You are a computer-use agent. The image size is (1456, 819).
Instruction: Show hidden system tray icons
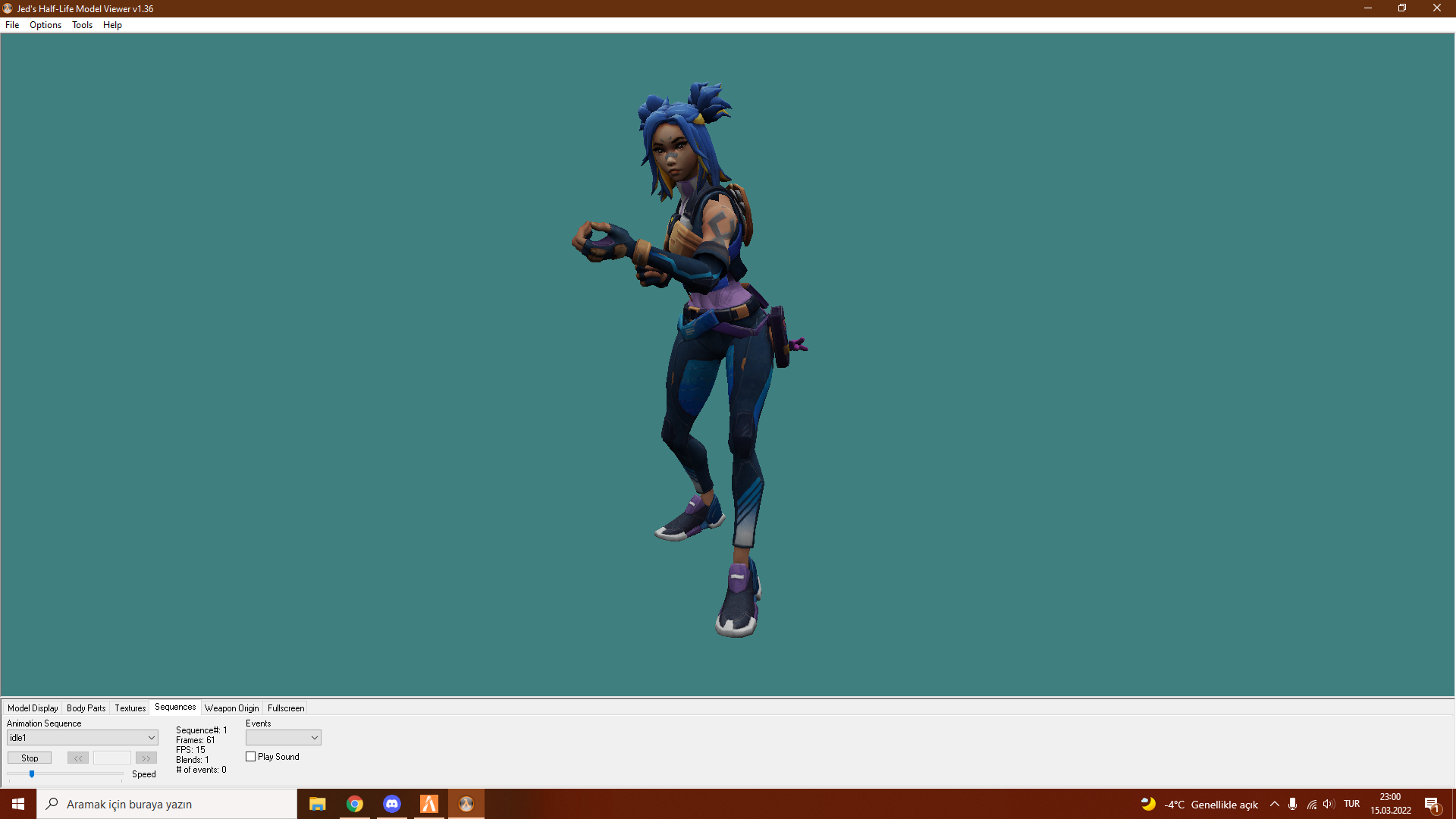(x=1275, y=804)
